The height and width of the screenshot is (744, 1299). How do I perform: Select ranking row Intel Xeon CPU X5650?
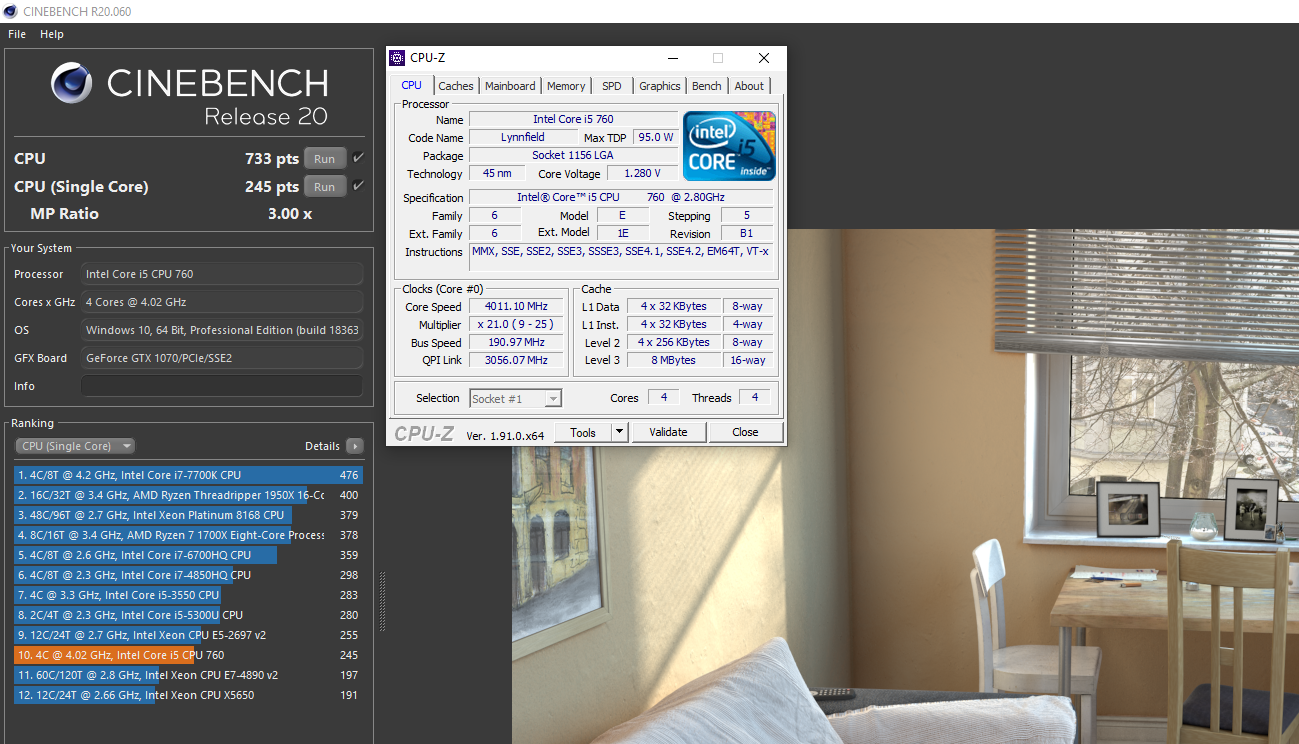(x=188, y=695)
